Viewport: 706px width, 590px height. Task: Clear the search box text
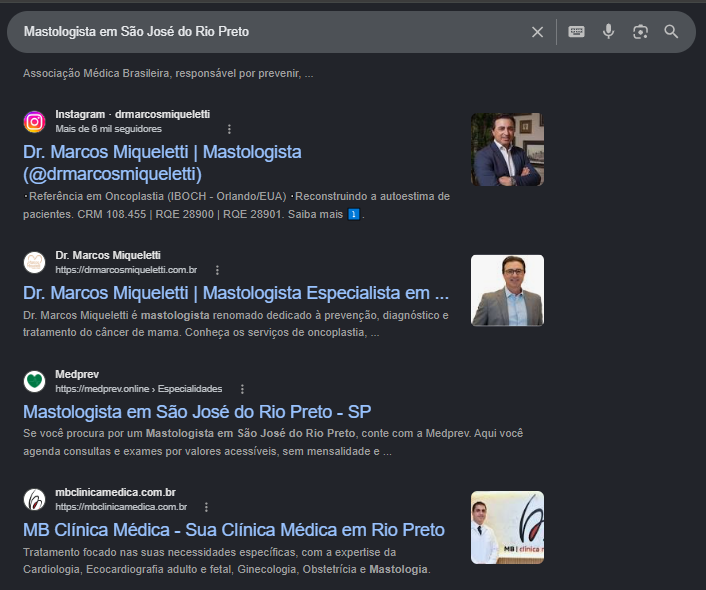537,32
